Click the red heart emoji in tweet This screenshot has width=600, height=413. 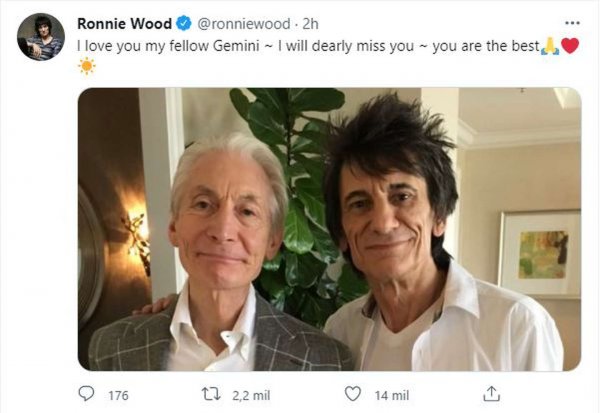click(570, 46)
